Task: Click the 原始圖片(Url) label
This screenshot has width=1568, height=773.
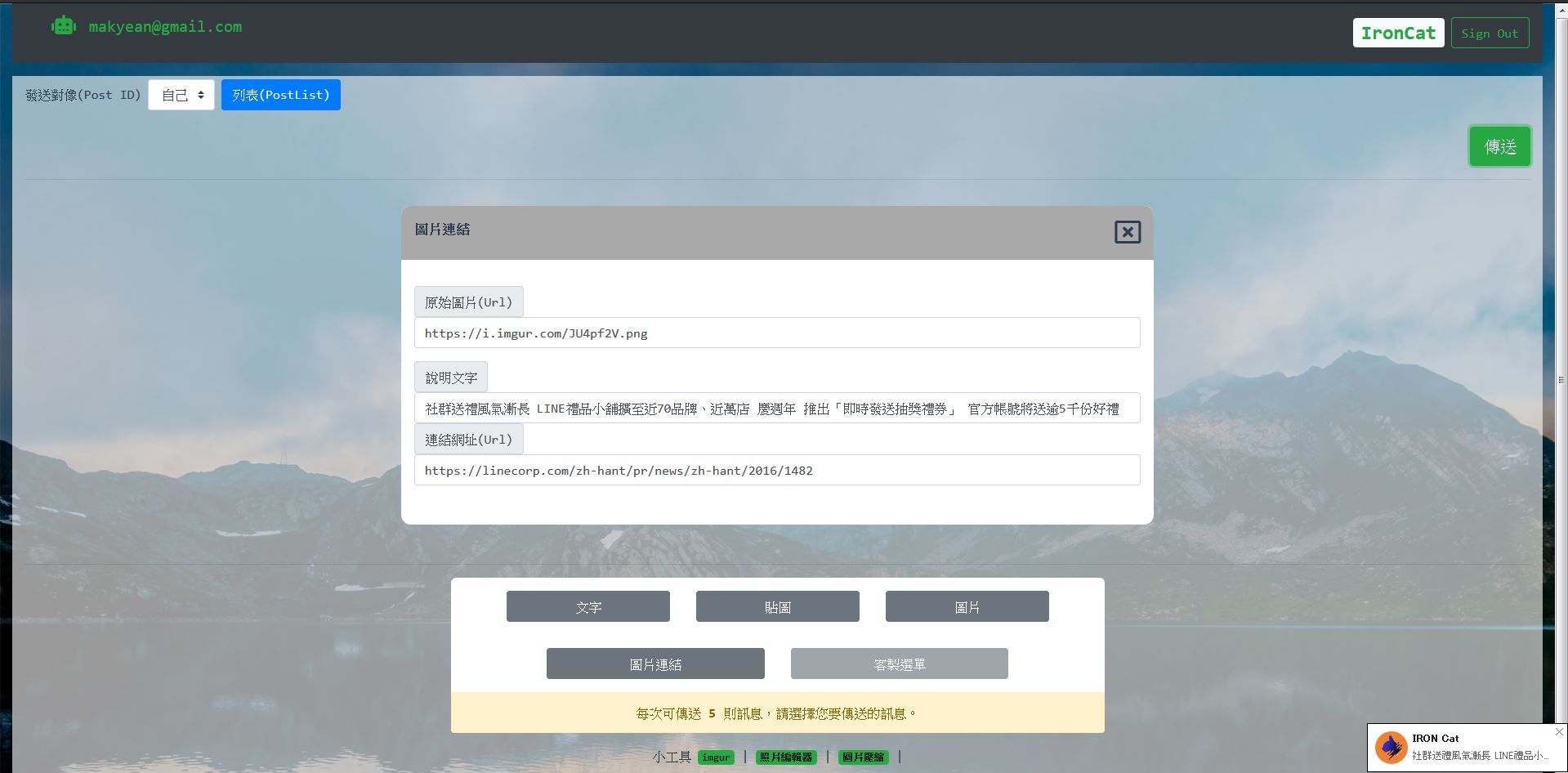Action: pyautogui.click(x=468, y=302)
